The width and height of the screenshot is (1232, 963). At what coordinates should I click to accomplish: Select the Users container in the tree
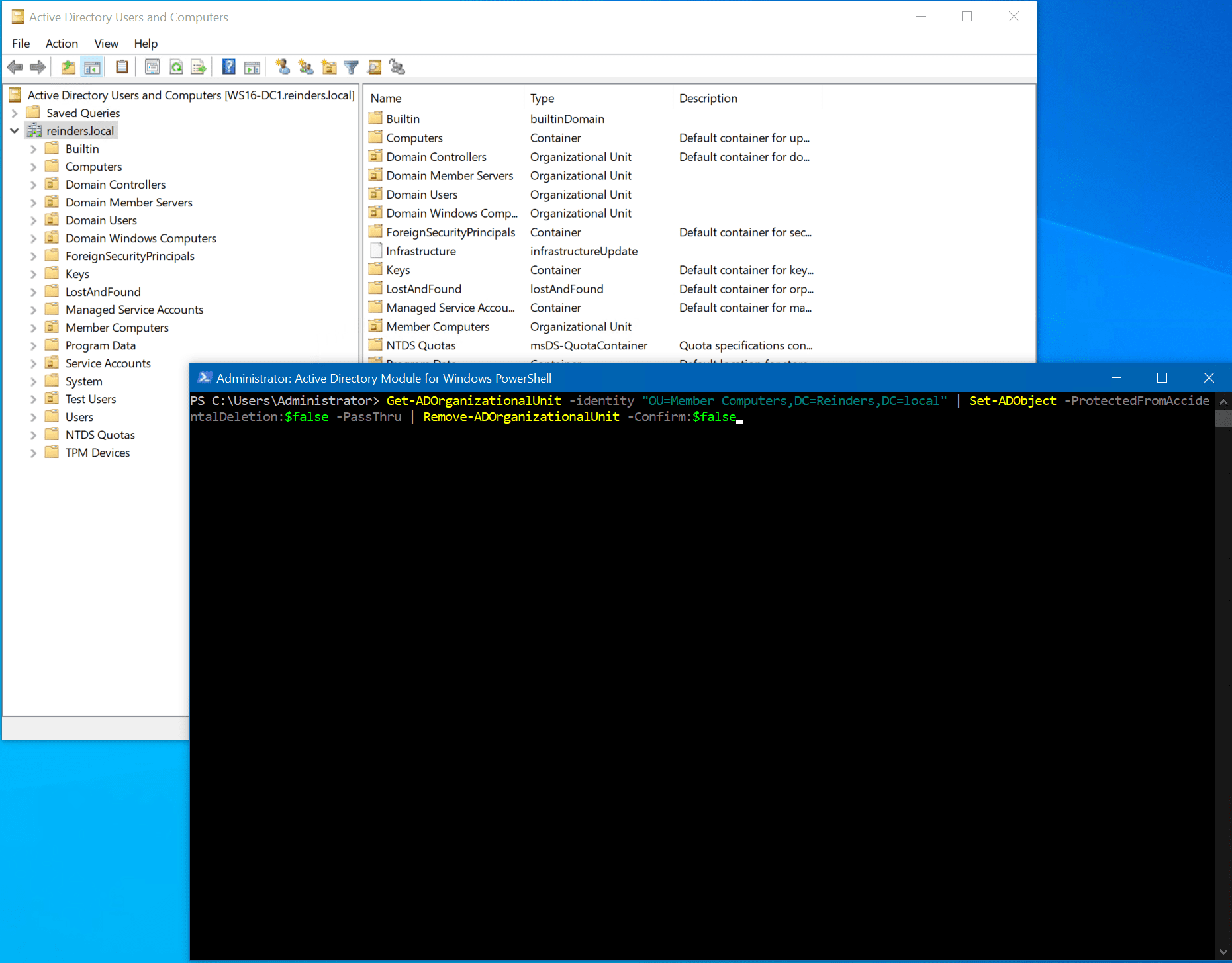(x=79, y=417)
